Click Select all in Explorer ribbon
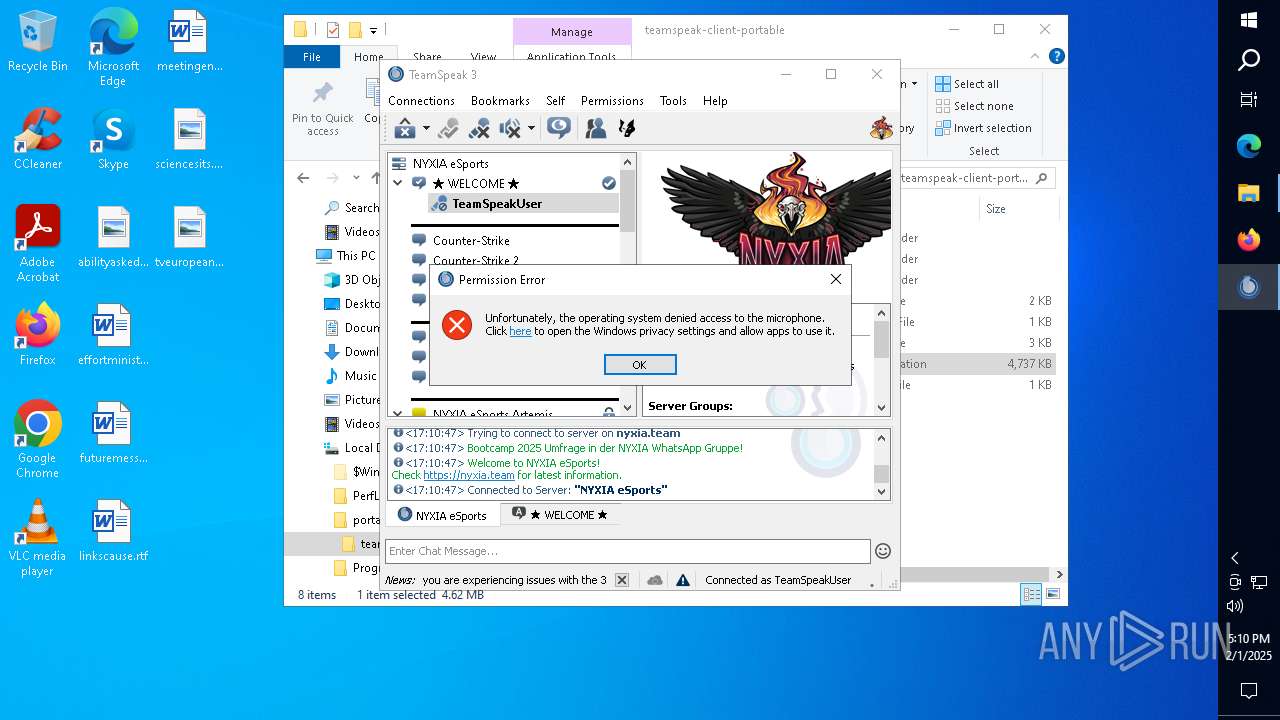Screen dimensions: 1280x720 [x=967, y=84]
